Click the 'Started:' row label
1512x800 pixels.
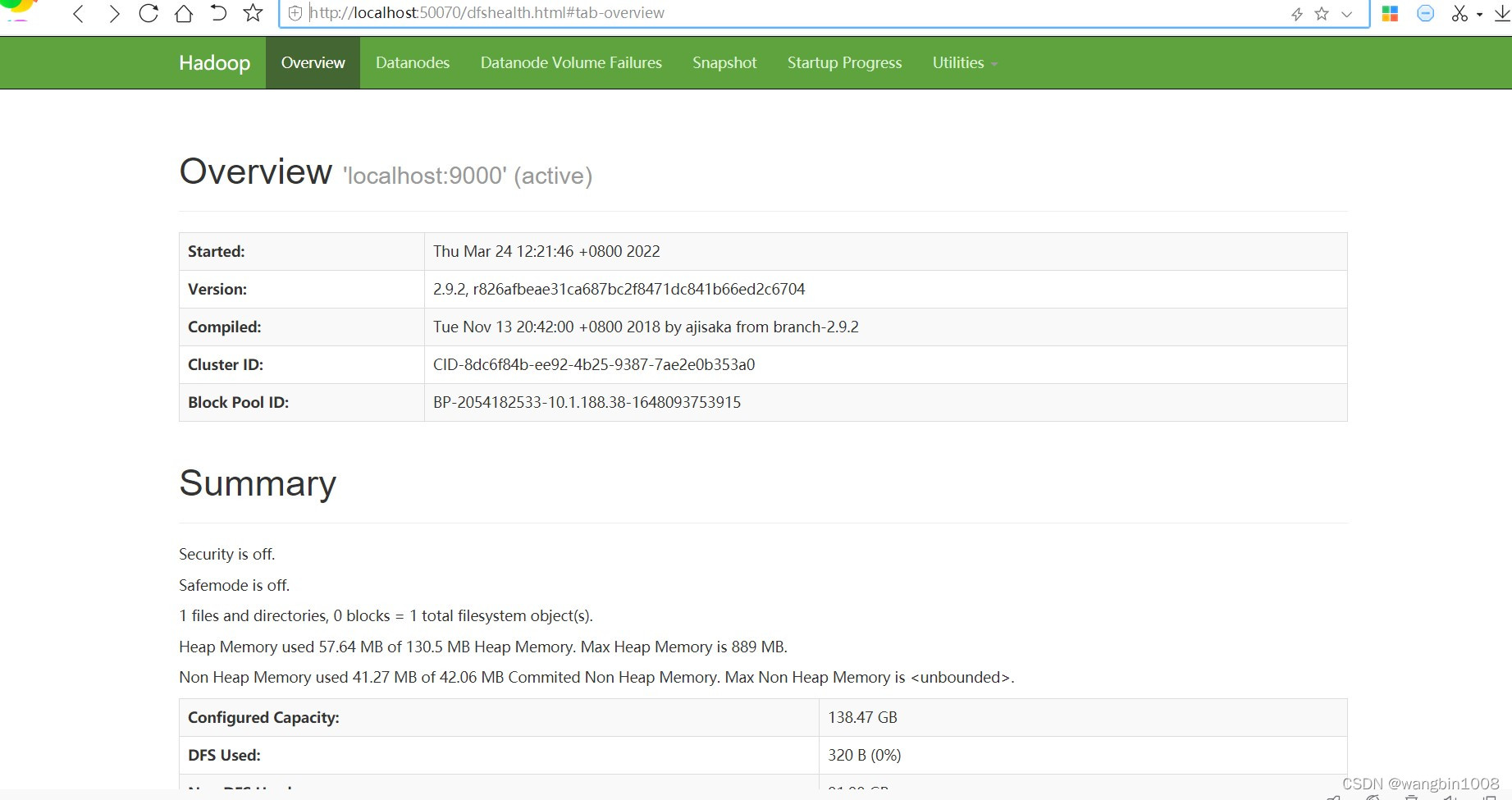point(217,252)
